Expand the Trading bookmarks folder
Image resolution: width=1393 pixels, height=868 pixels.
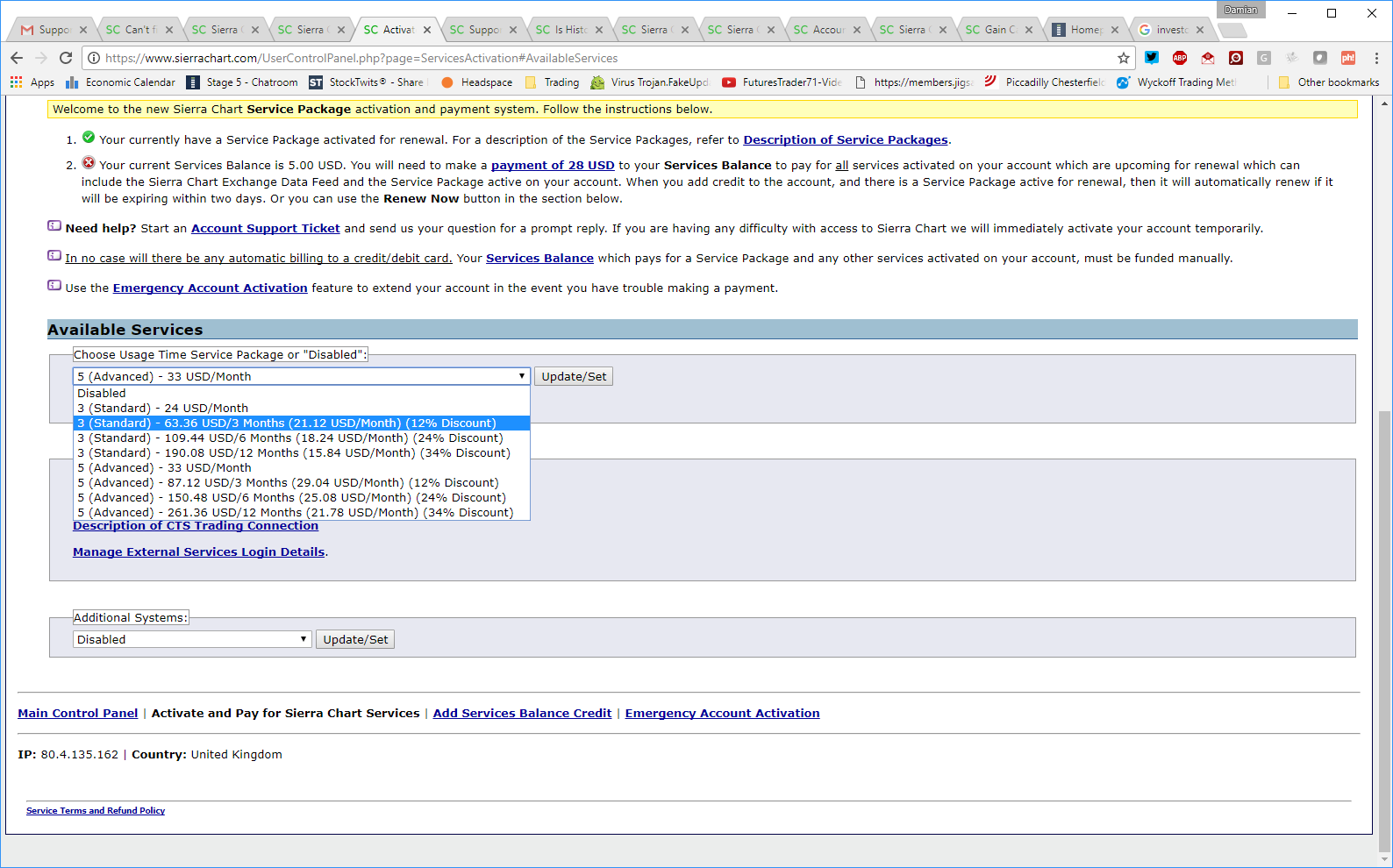[552, 82]
